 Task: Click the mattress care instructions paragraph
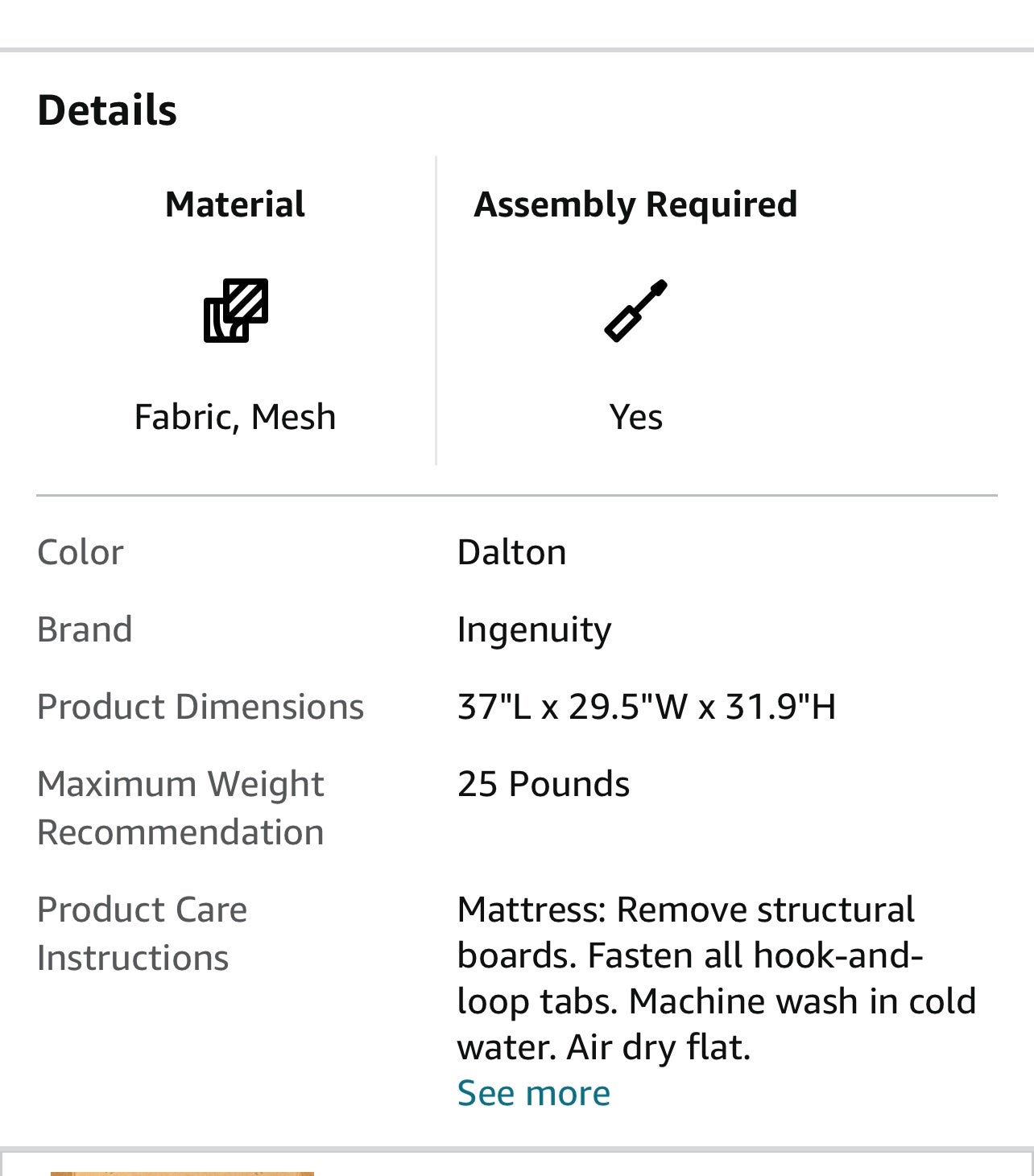[715, 978]
